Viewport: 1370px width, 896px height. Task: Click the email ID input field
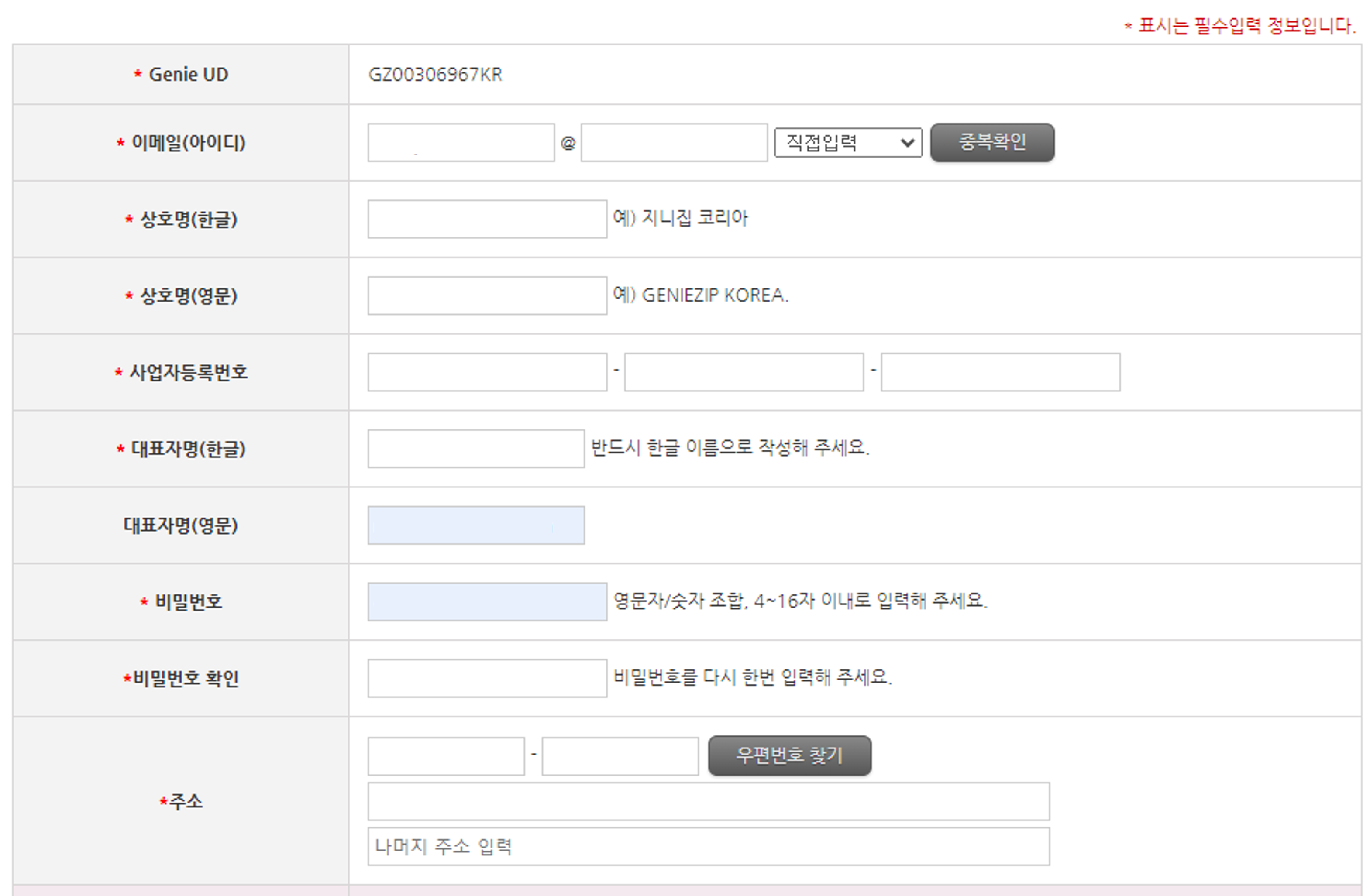[x=461, y=143]
